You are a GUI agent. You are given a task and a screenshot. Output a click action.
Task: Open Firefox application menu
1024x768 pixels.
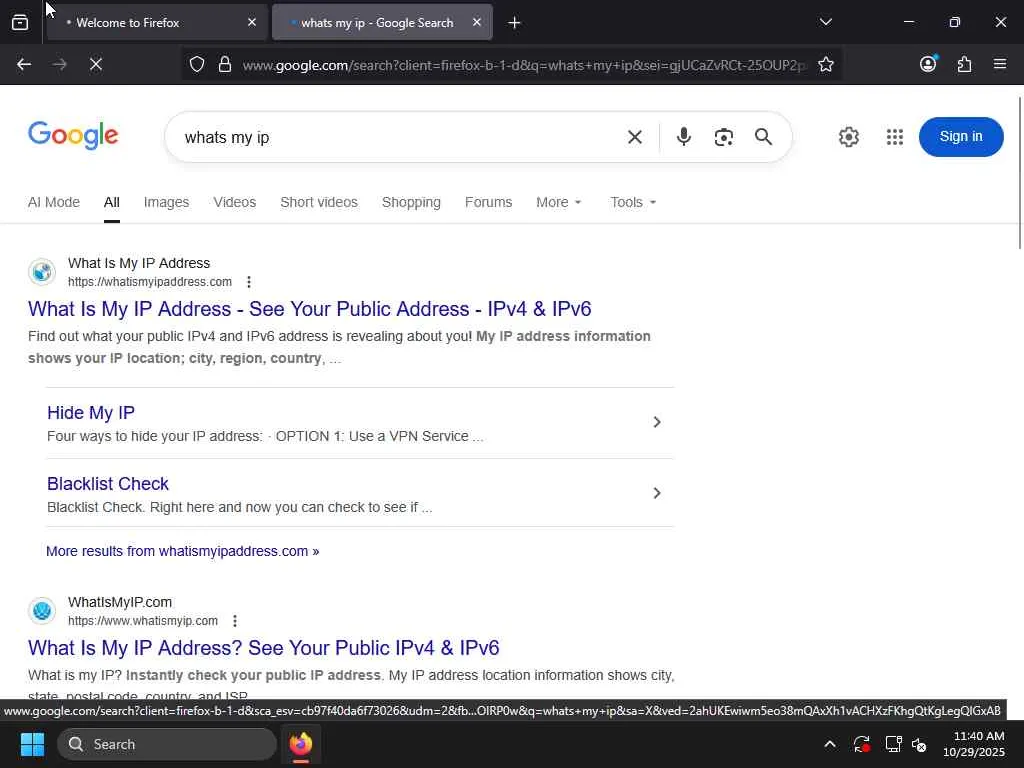[x=1000, y=64]
